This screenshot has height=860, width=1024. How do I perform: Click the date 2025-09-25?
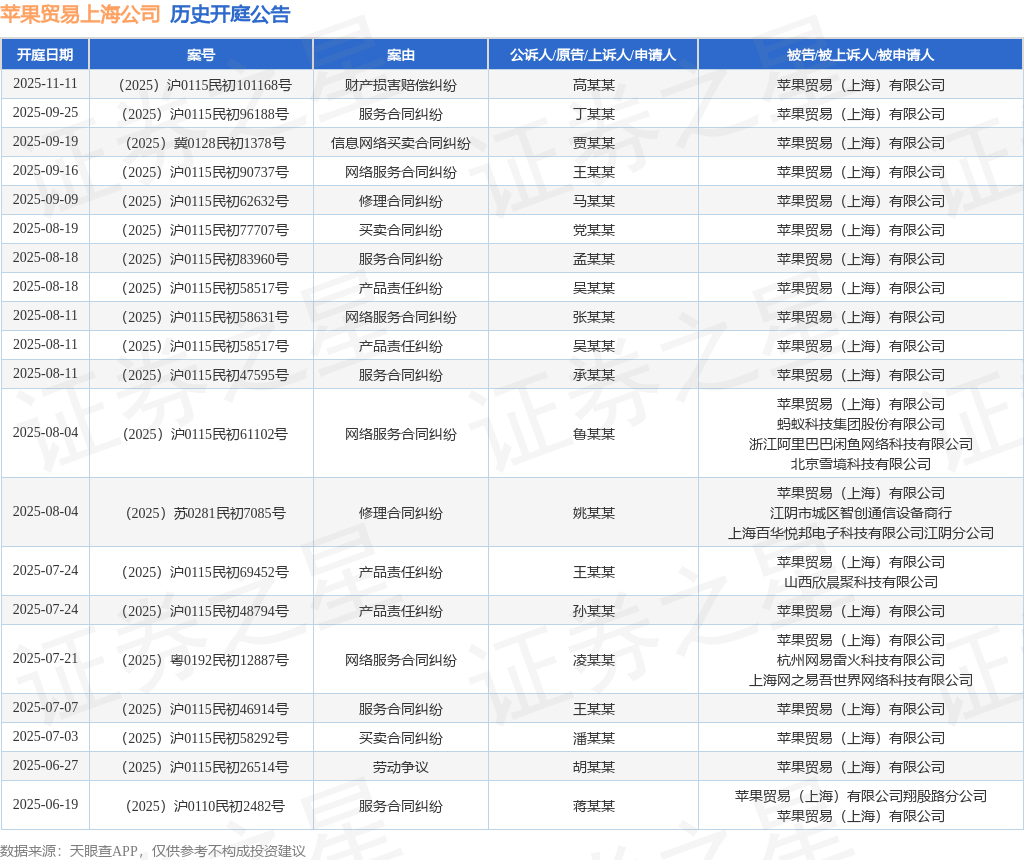(x=45, y=112)
